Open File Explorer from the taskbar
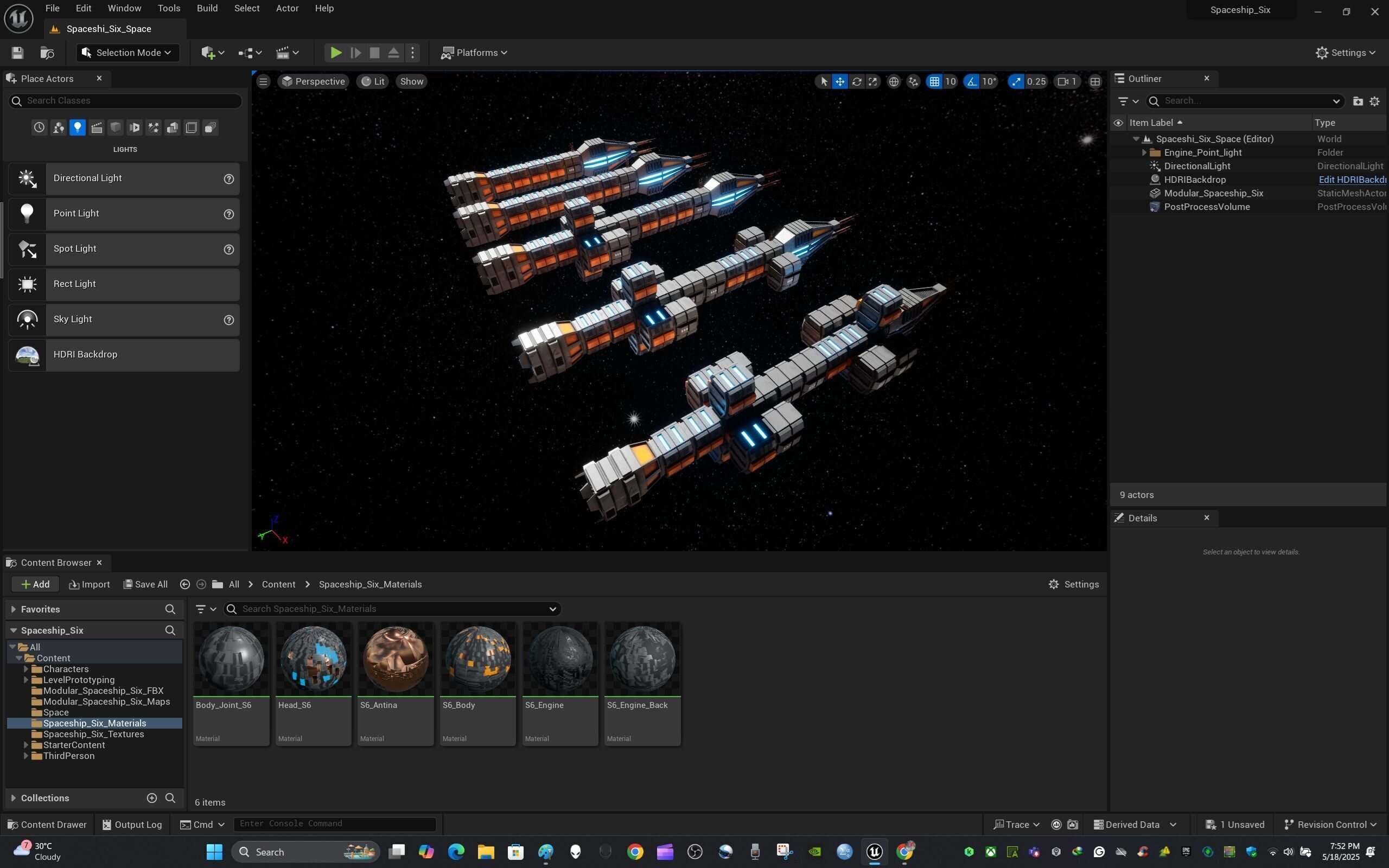1389x868 pixels. (x=486, y=852)
